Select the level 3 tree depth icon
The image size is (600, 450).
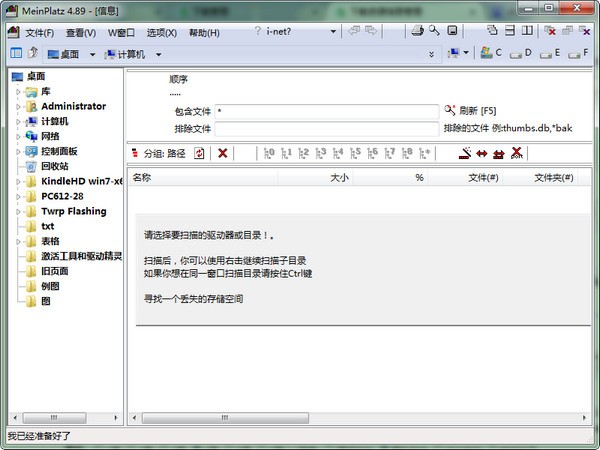tap(321, 153)
